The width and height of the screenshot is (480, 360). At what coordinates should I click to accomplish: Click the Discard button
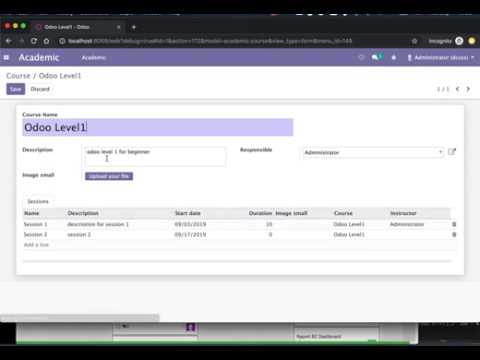(x=40, y=89)
